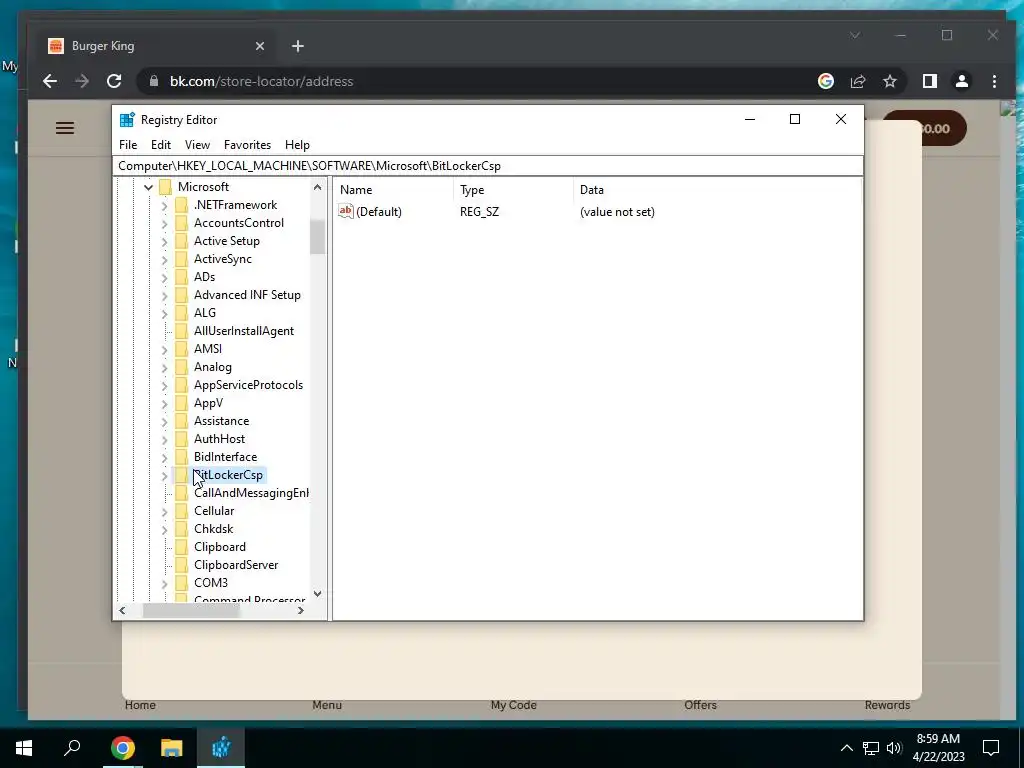The height and width of the screenshot is (768, 1024).
Task: Expand the AccountsControl key
Action: click(x=165, y=223)
